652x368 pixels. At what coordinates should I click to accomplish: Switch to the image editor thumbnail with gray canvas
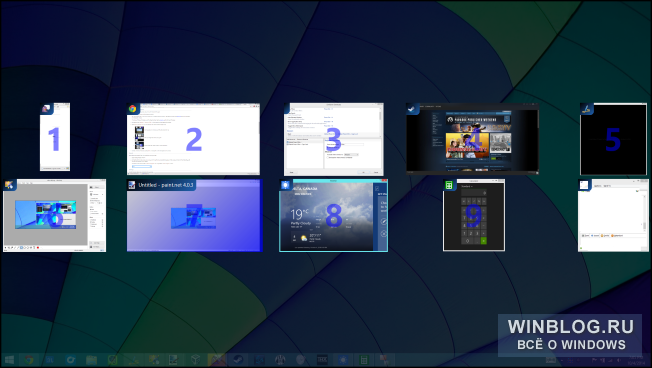tap(54, 215)
